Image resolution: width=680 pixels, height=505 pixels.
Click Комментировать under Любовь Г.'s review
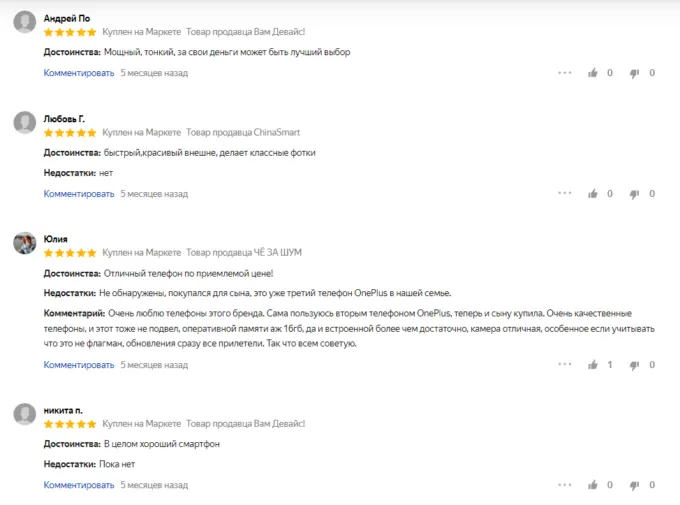[79, 194]
